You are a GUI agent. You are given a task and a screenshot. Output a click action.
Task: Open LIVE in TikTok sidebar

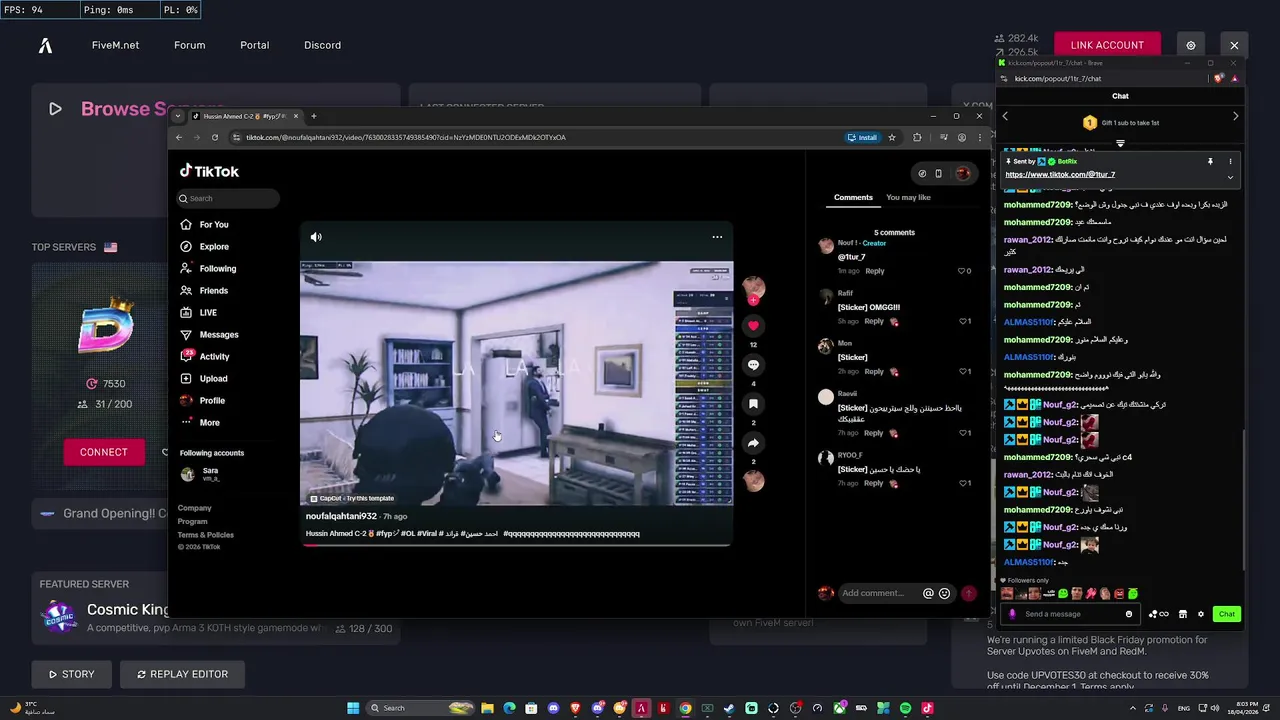(199, 313)
